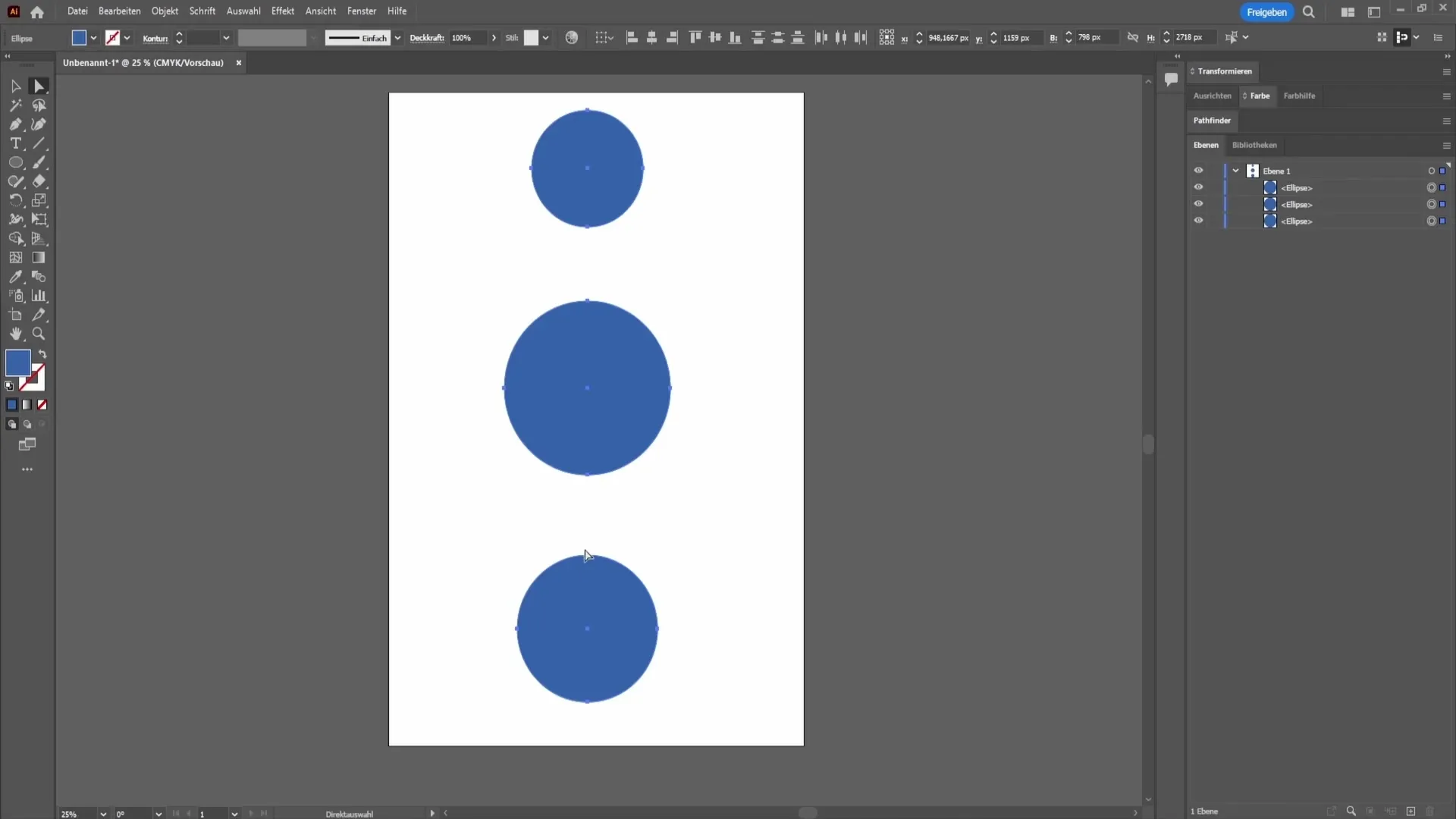Swap fill and stroke colors
Image resolution: width=1456 pixels, height=819 pixels.
[42, 354]
